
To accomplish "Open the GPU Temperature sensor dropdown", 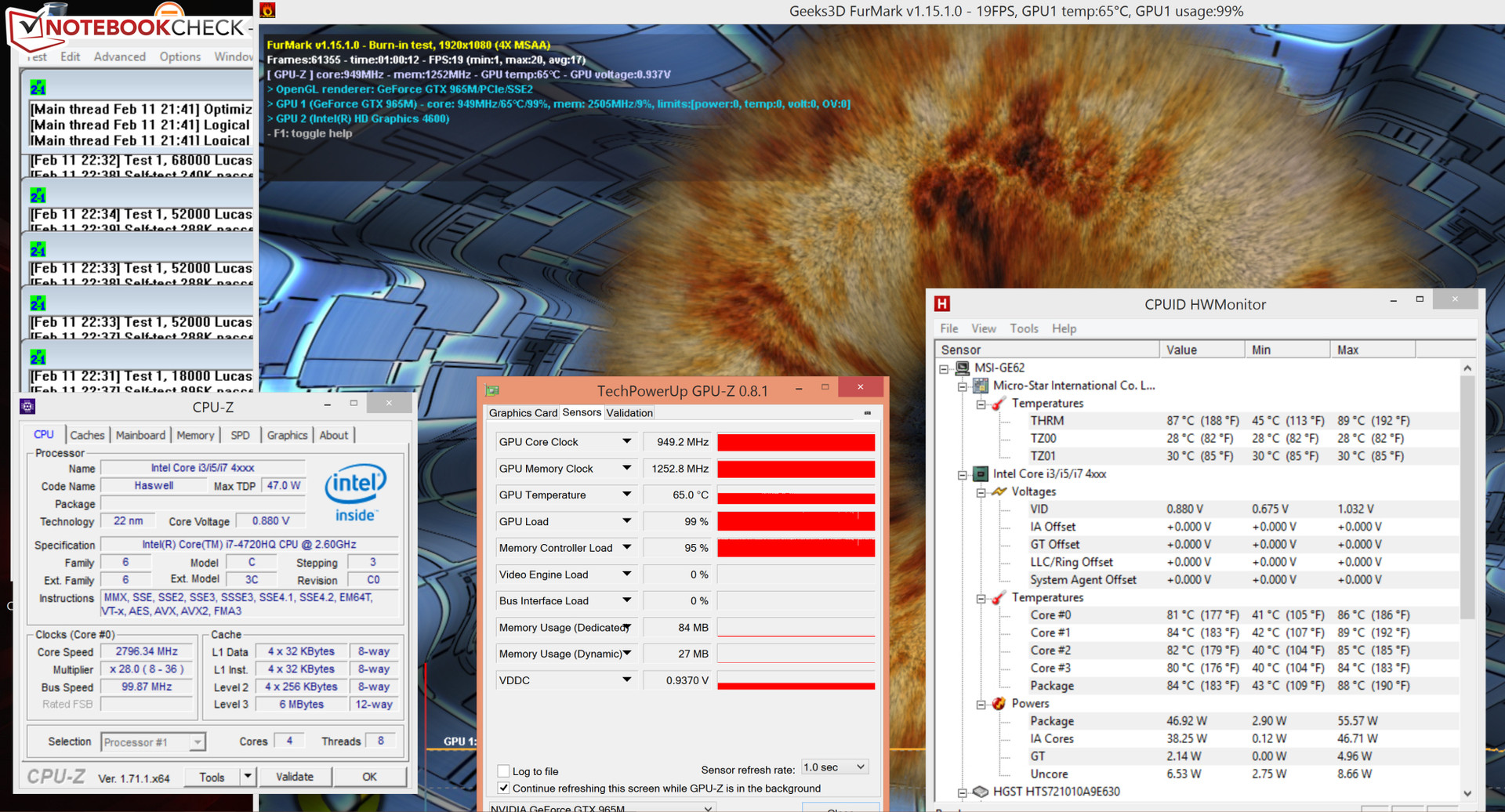I will pos(626,495).
